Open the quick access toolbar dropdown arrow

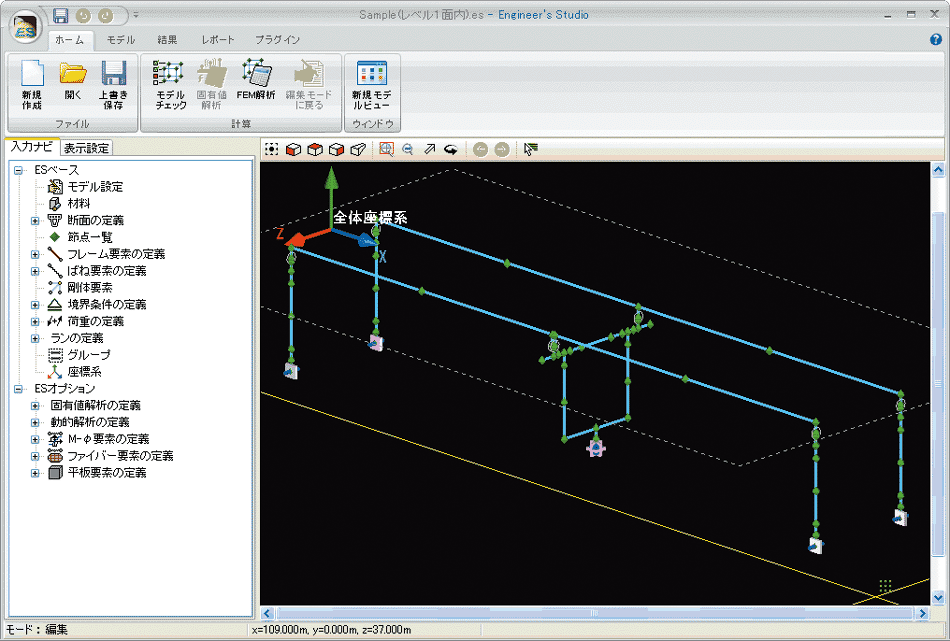[136, 15]
